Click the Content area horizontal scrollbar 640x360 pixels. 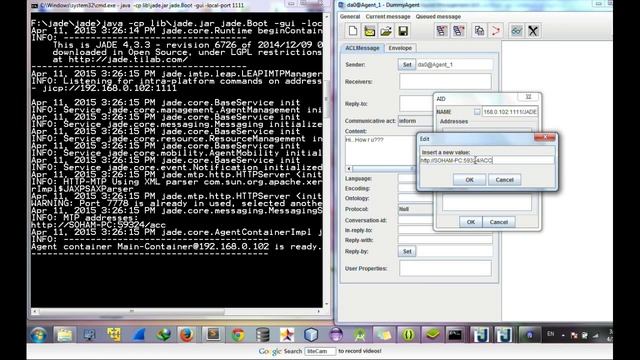tap(380, 169)
